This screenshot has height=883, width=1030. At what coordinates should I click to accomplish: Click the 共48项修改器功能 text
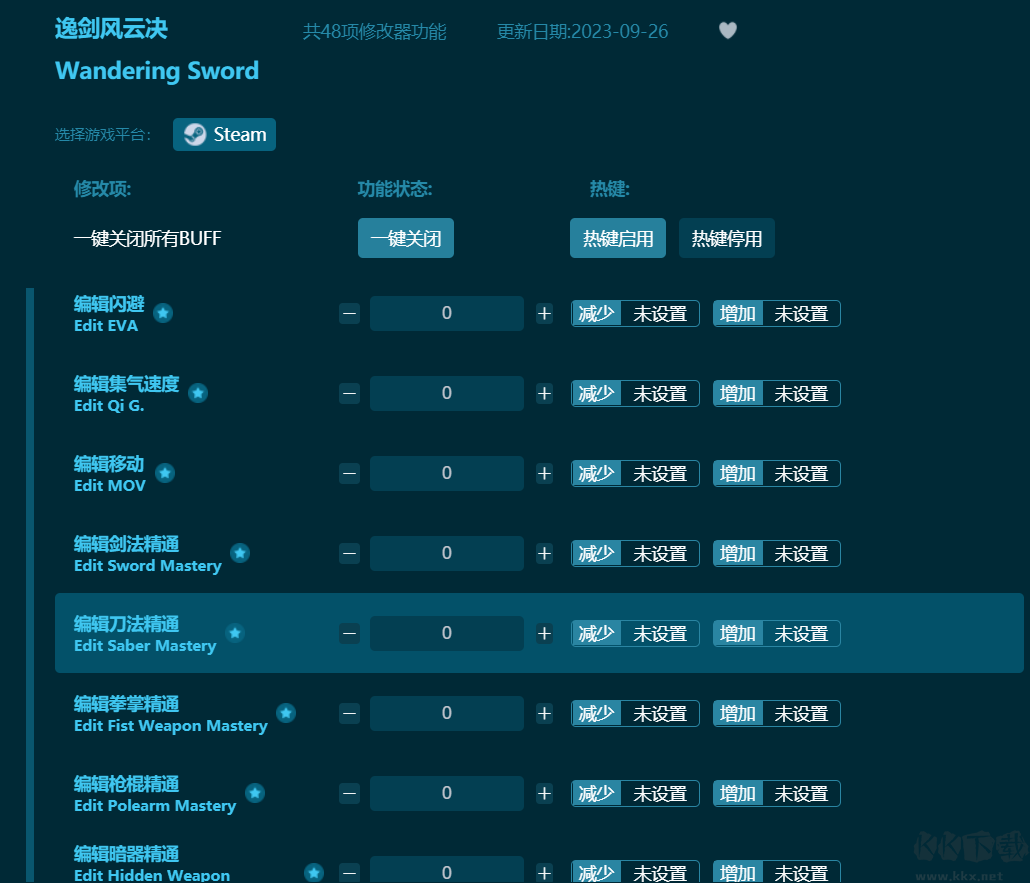pyautogui.click(x=374, y=32)
